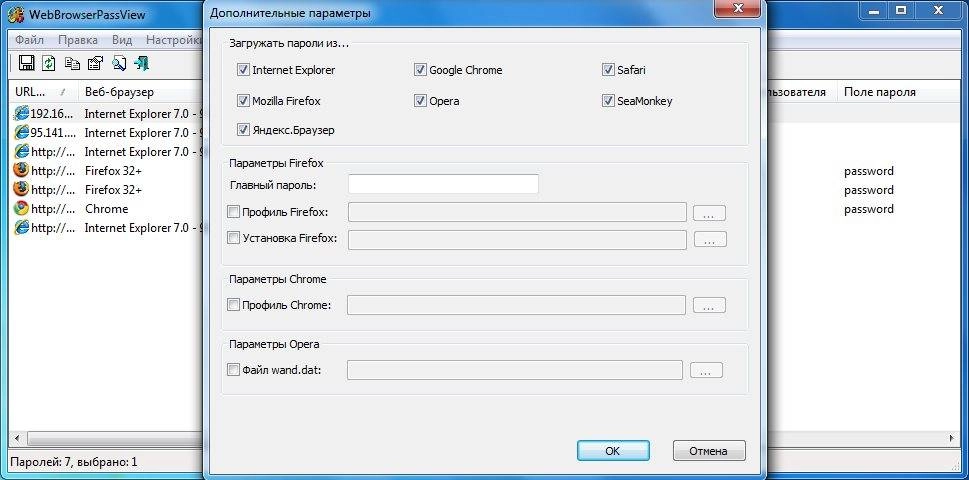Screen dimensions: 969x480
Task: Click browse button next to Установка Firefox
Action: (710, 240)
